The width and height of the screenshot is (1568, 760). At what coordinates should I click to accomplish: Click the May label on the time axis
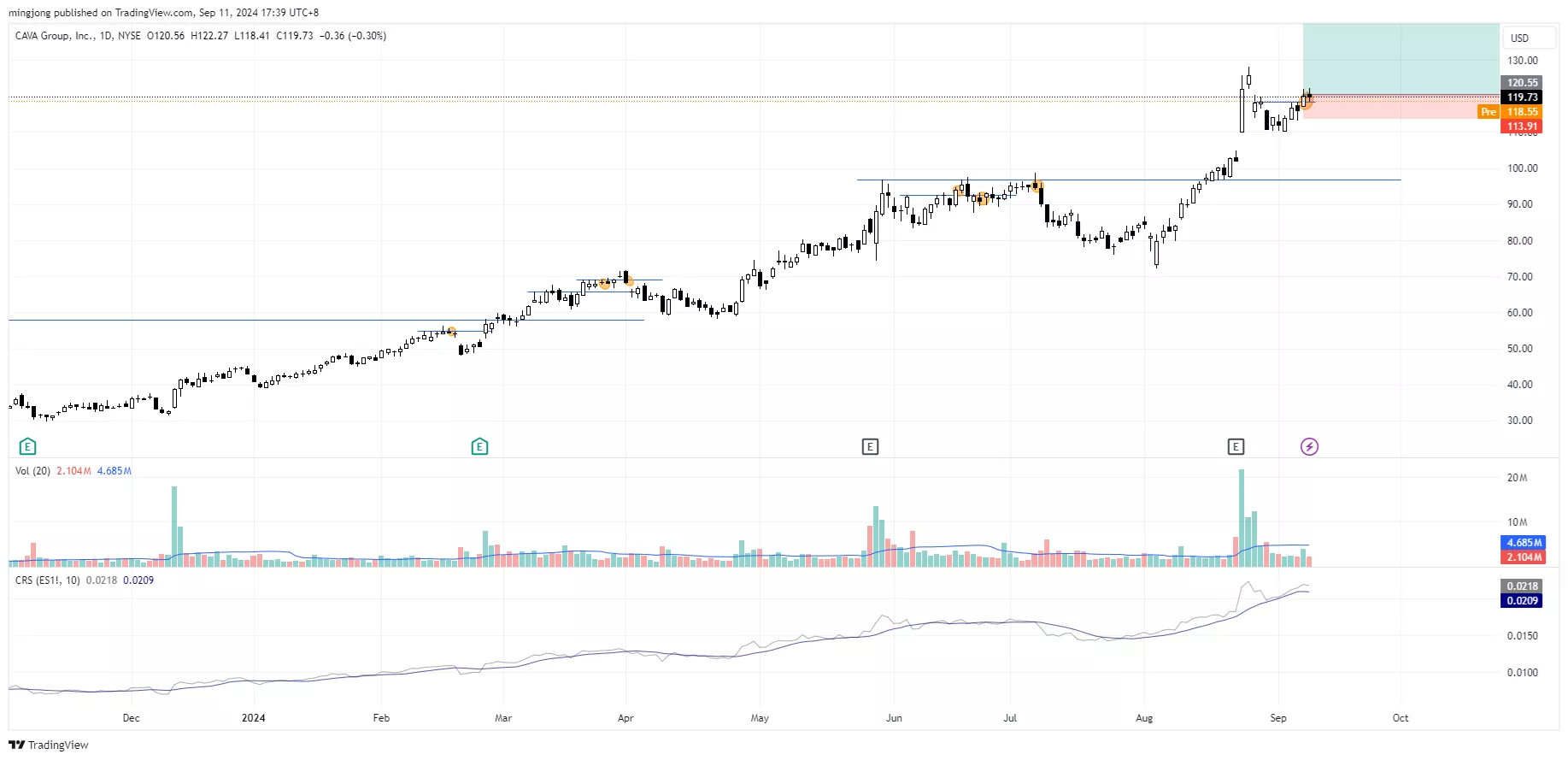point(760,718)
